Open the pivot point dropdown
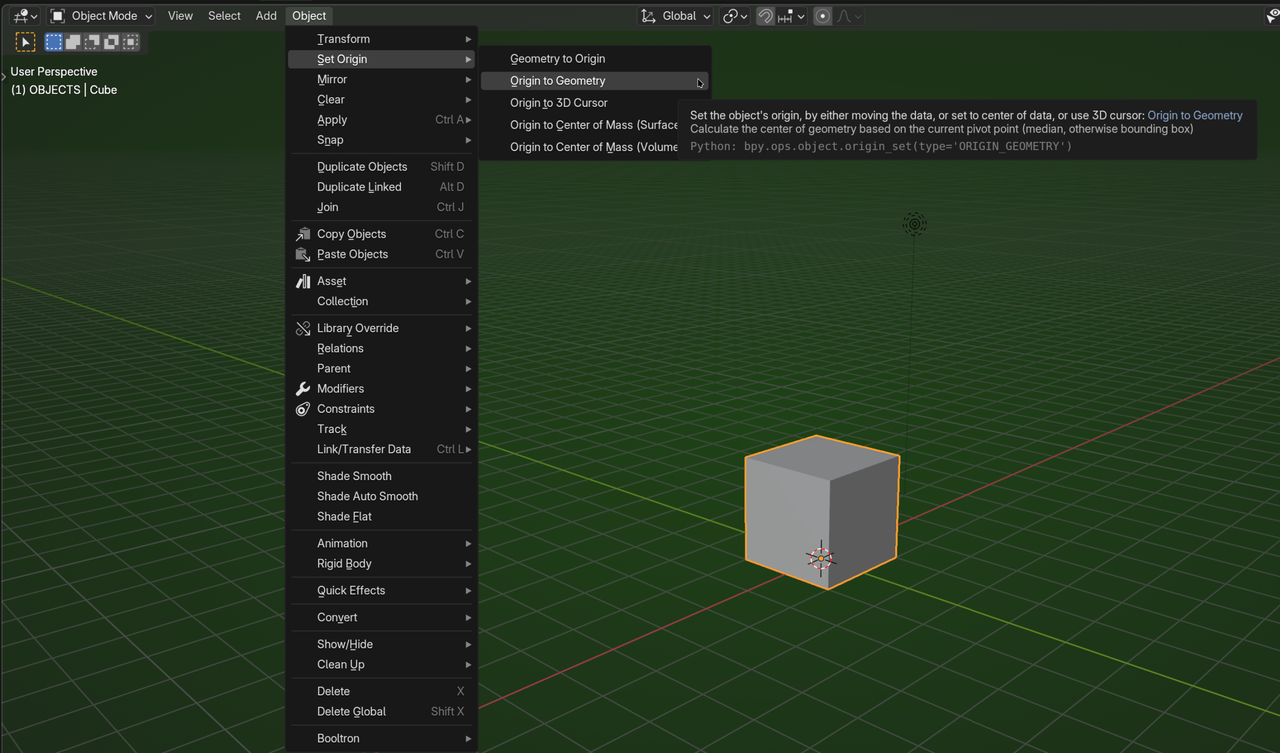This screenshot has height=753, width=1280. pyautogui.click(x=735, y=16)
